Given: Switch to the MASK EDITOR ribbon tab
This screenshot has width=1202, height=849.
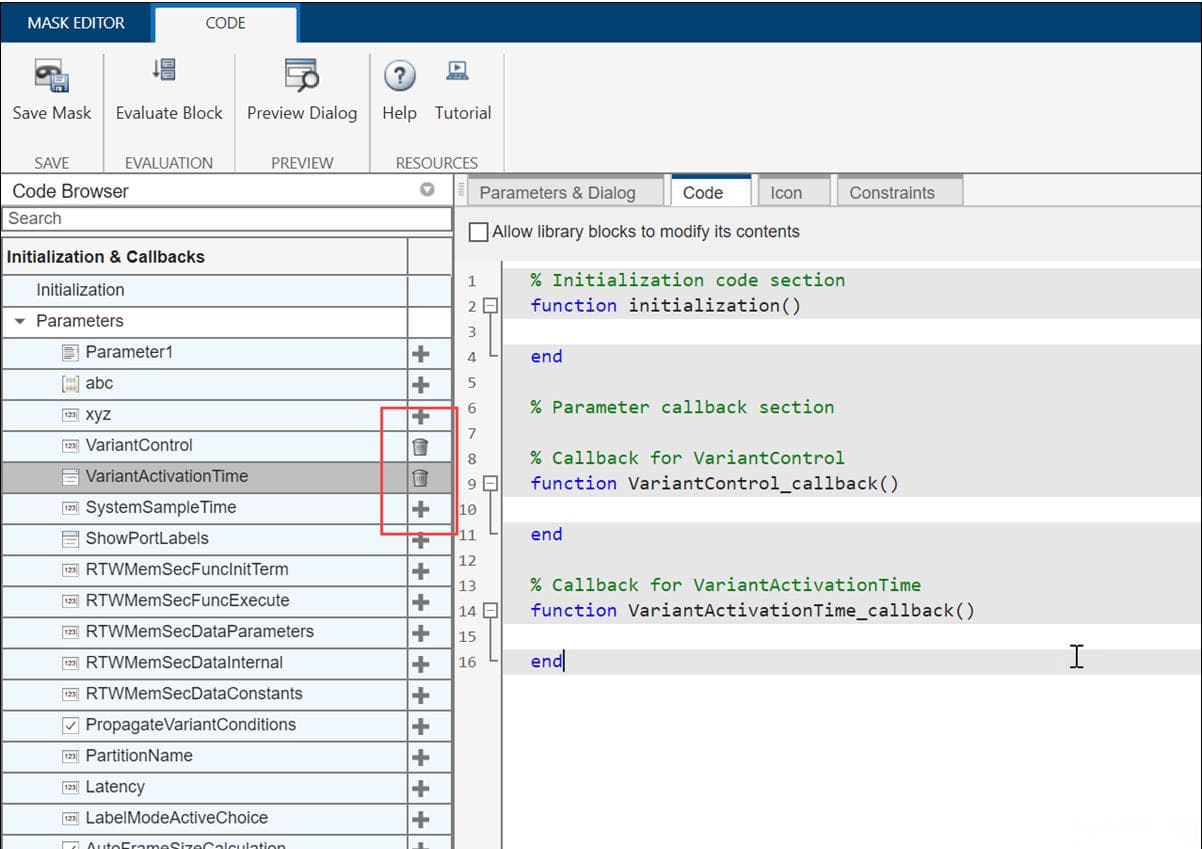Looking at the screenshot, I should coord(76,23).
